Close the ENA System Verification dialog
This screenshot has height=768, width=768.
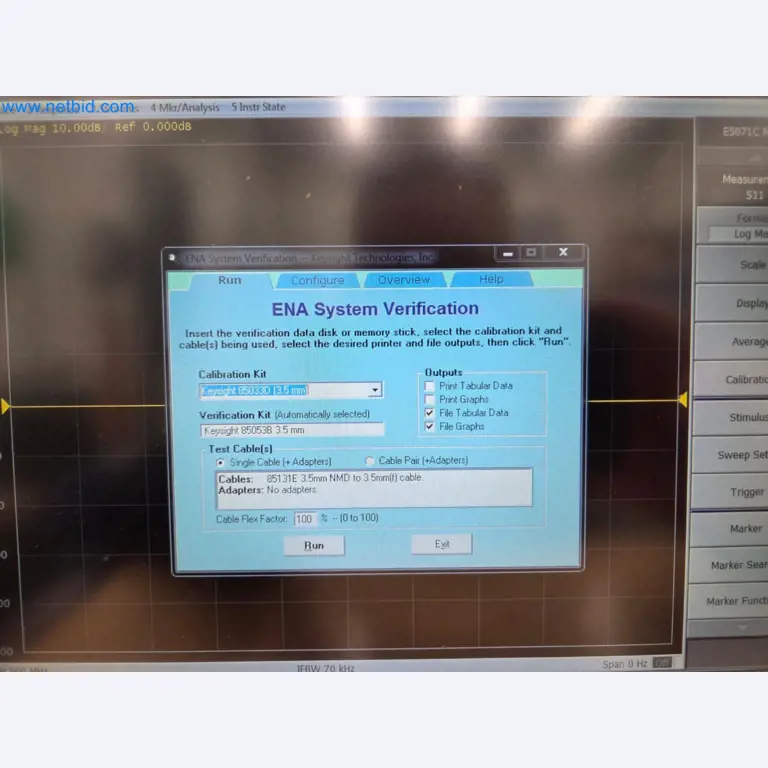[x=563, y=253]
